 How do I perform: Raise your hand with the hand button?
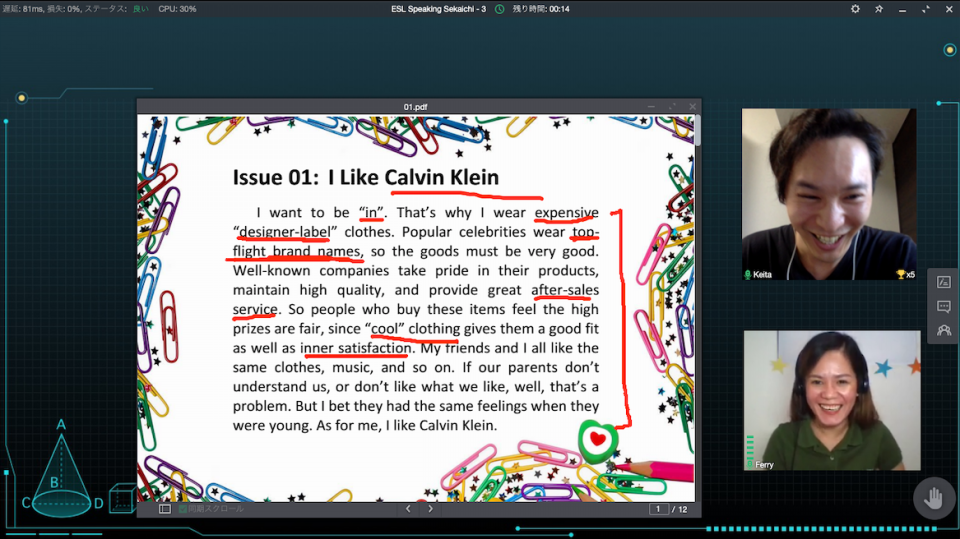pos(934,498)
